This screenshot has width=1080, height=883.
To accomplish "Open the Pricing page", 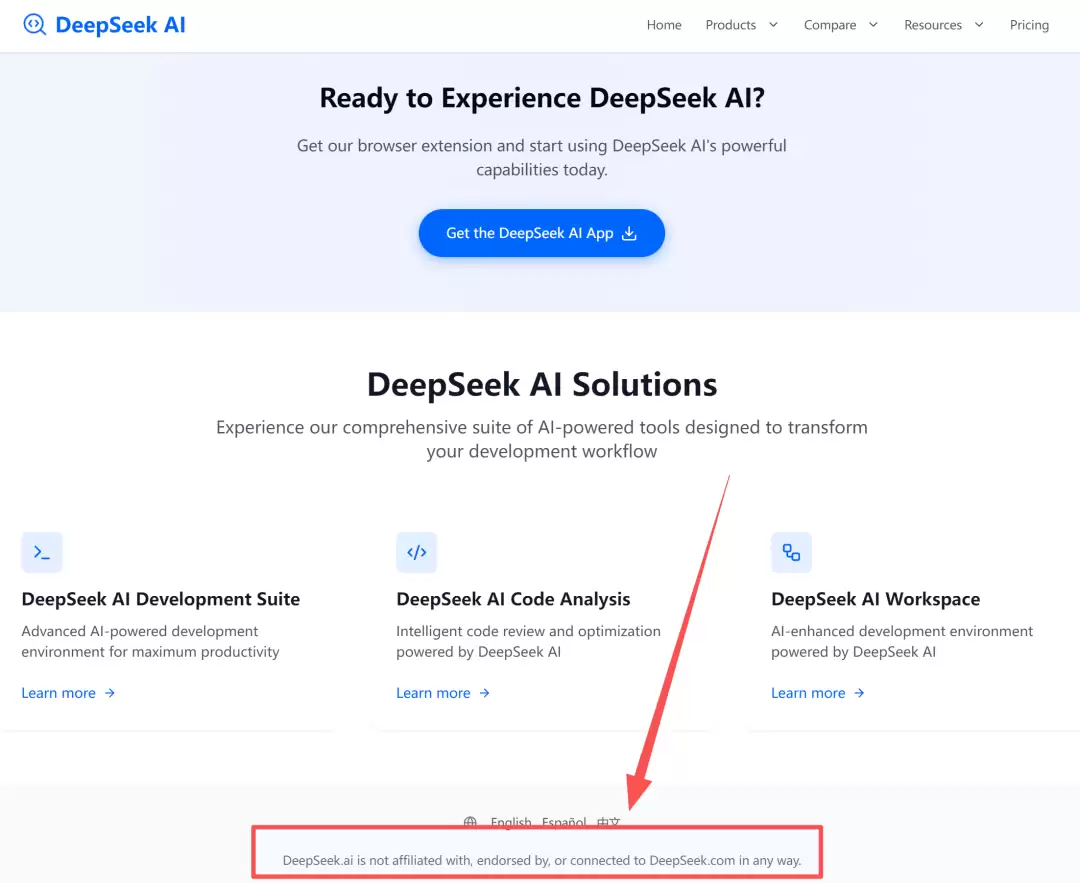I will 1029,25.
